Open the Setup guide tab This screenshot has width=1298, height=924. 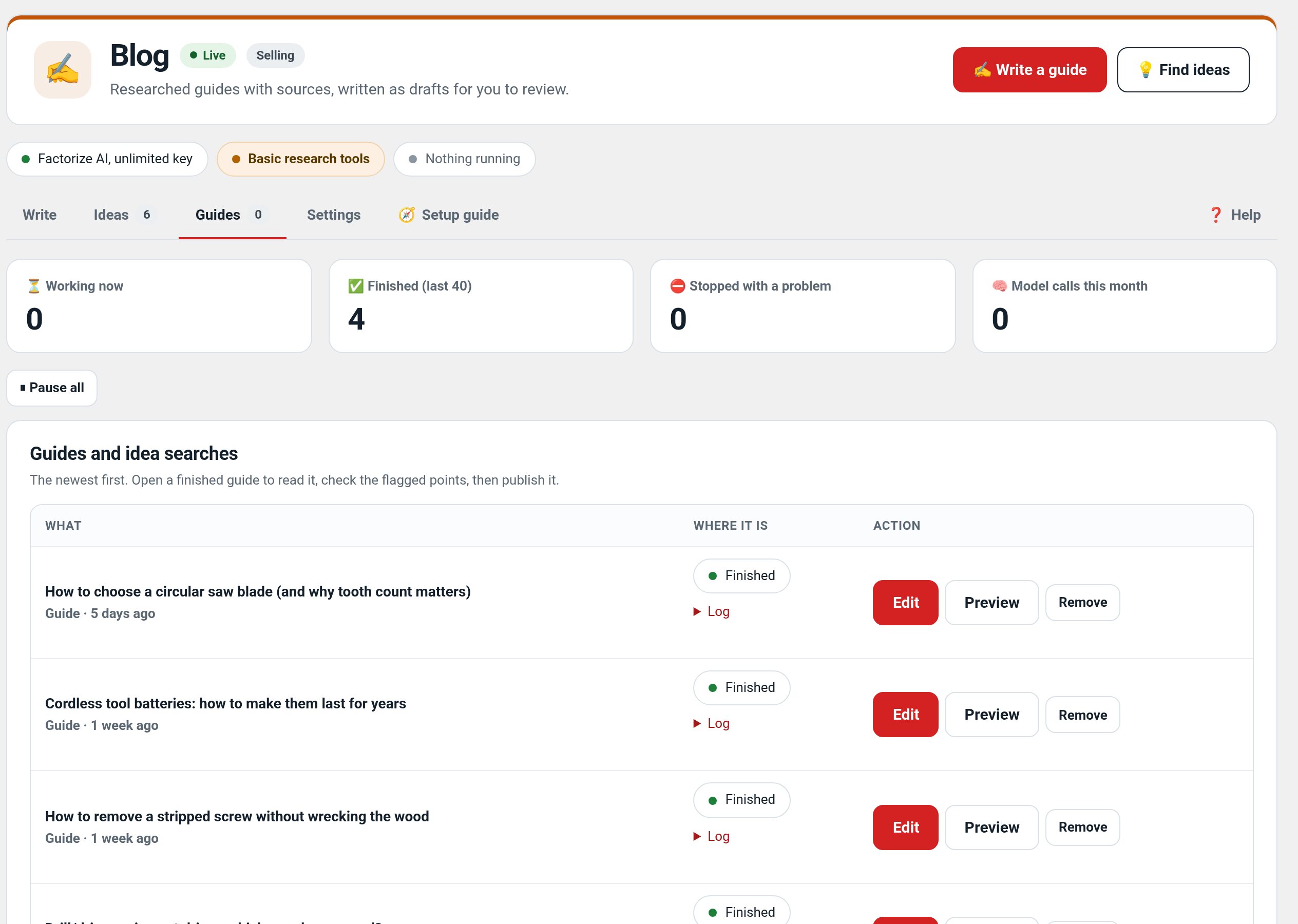point(448,215)
